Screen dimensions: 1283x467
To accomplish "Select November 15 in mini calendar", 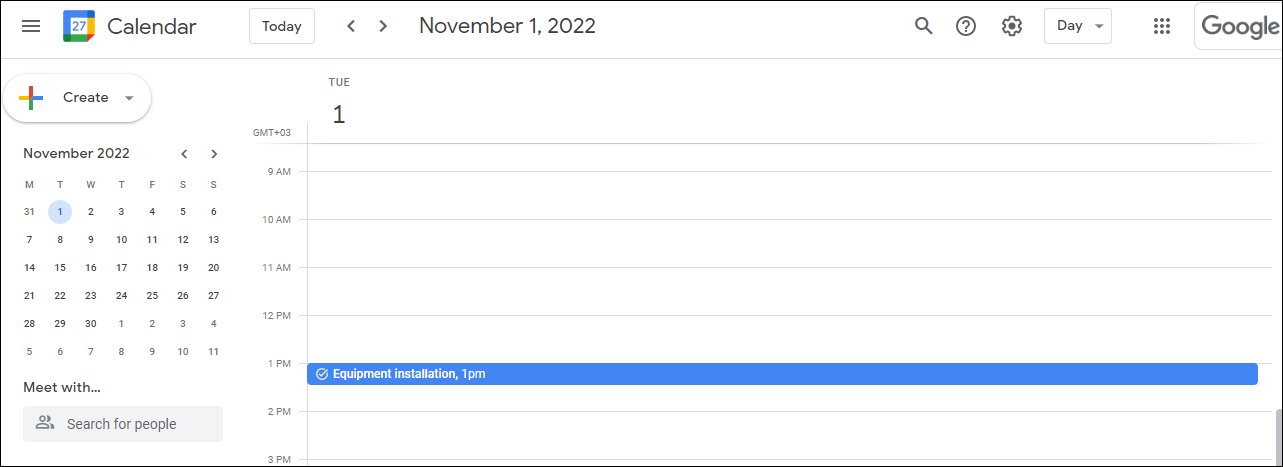I will coord(60,268).
